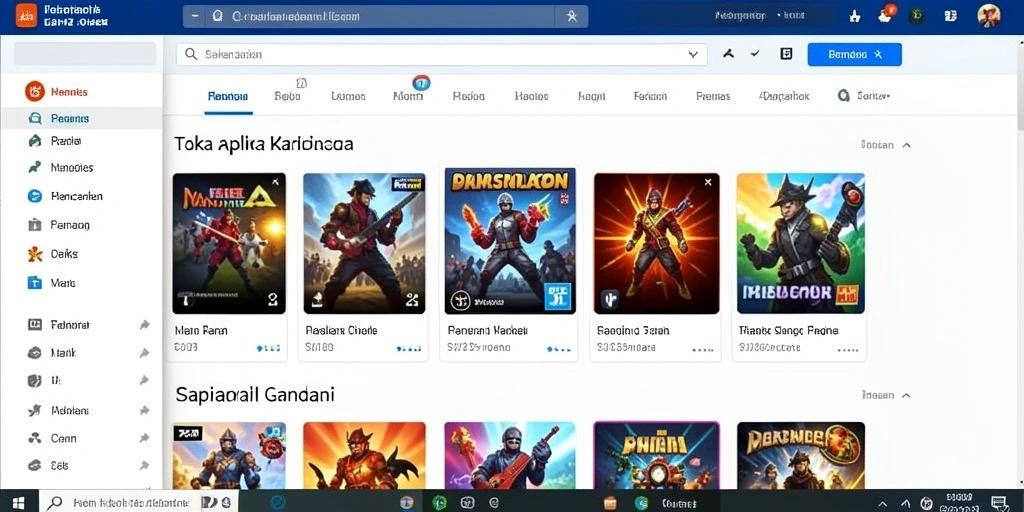Click the address bar favorites icon

(x=572, y=16)
